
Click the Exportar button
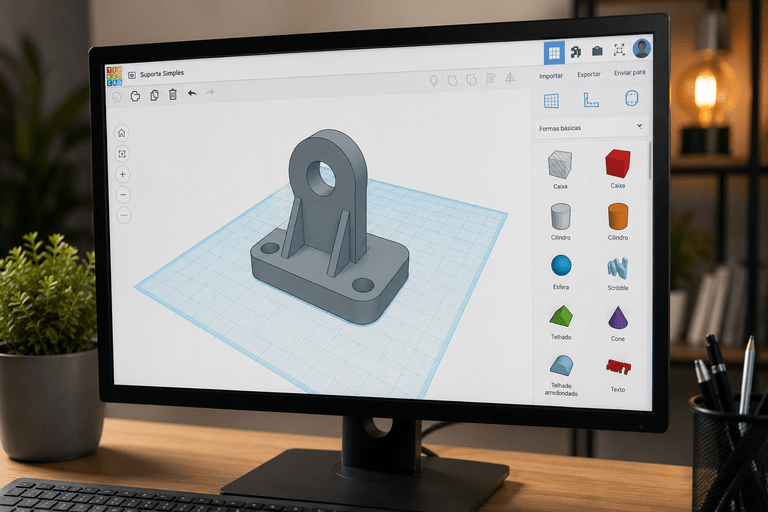[589, 74]
